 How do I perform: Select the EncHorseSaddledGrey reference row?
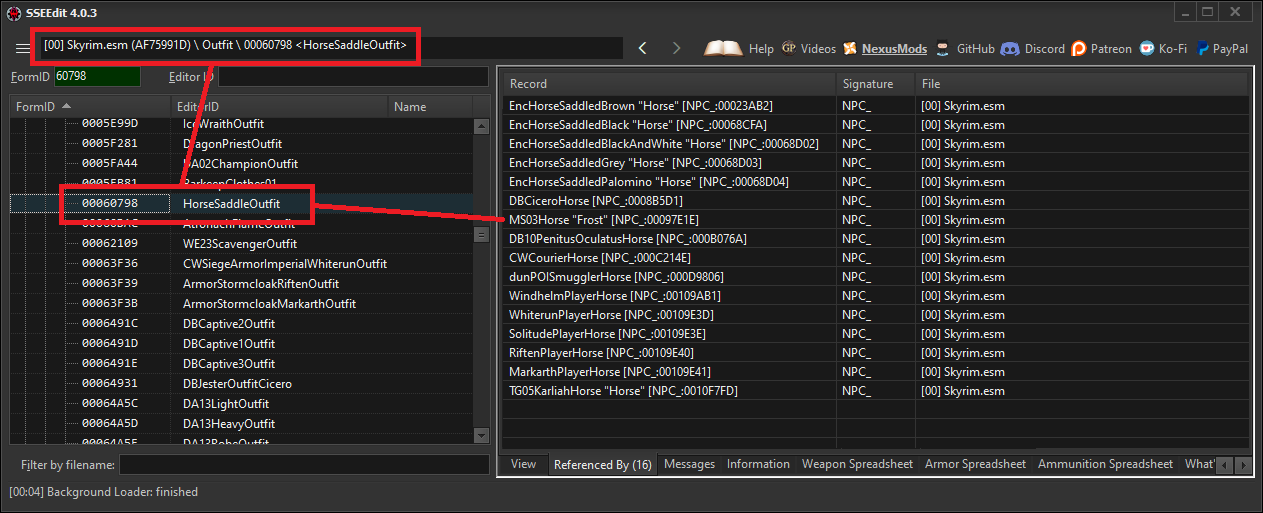pyautogui.click(x=875, y=162)
